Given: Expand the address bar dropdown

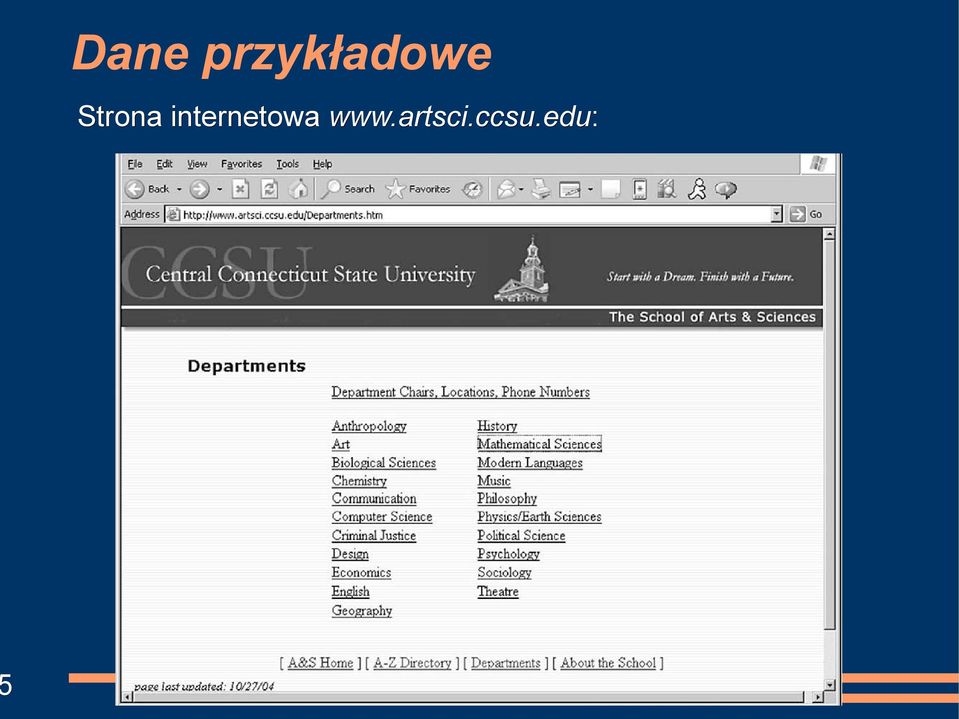Looking at the screenshot, I should [x=777, y=214].
